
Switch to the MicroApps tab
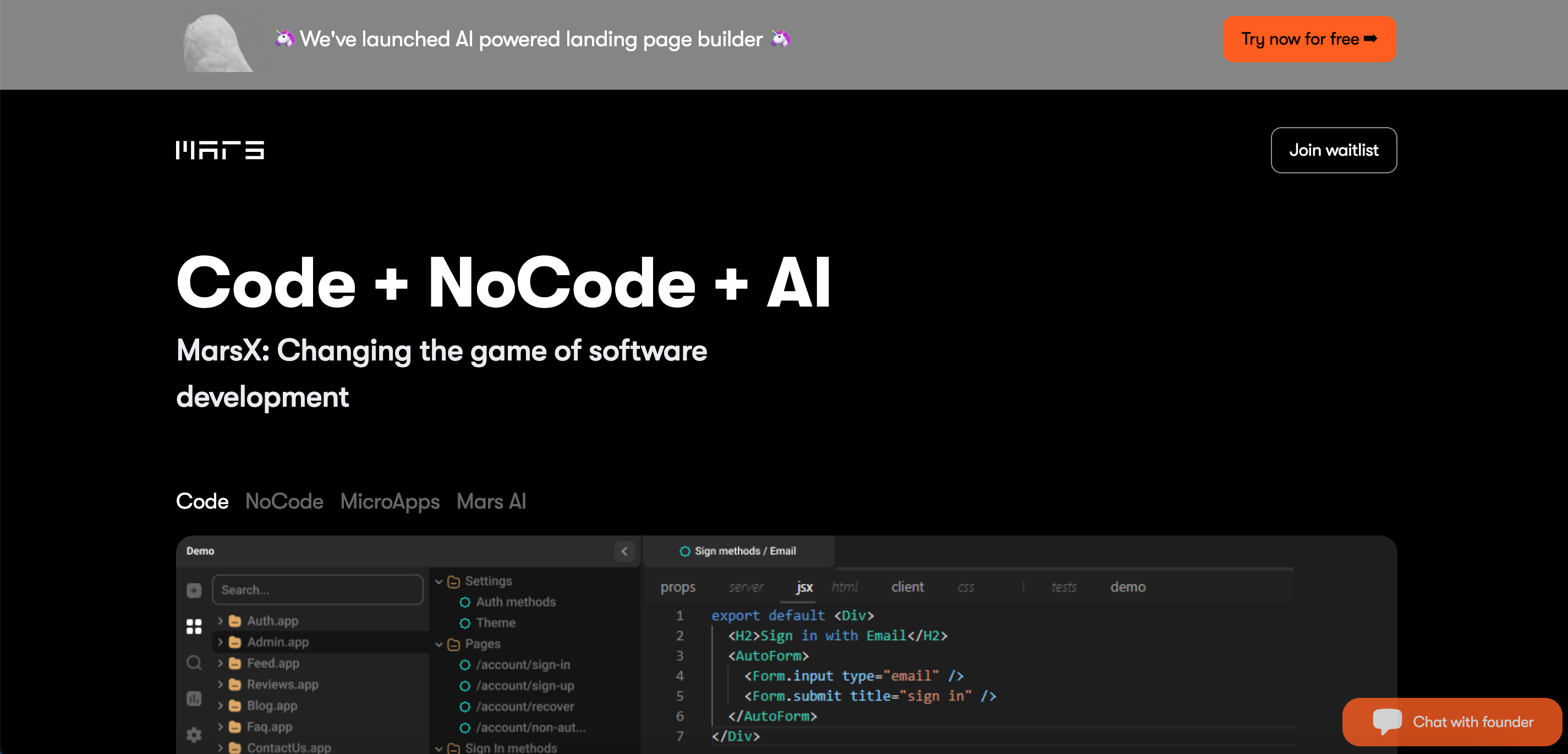click(x=390, y=501)
